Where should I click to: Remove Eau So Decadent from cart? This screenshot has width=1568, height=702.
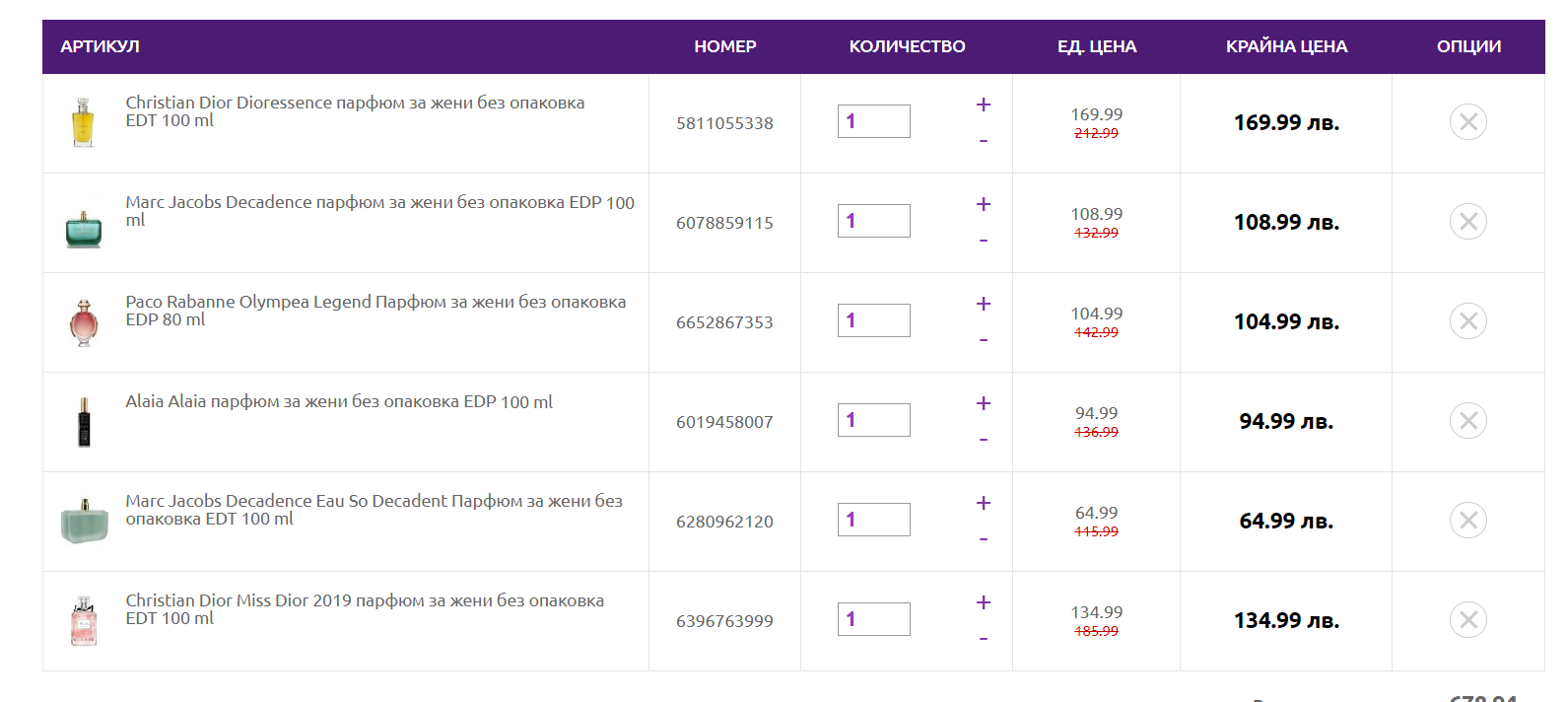[x=1467, y=521]
